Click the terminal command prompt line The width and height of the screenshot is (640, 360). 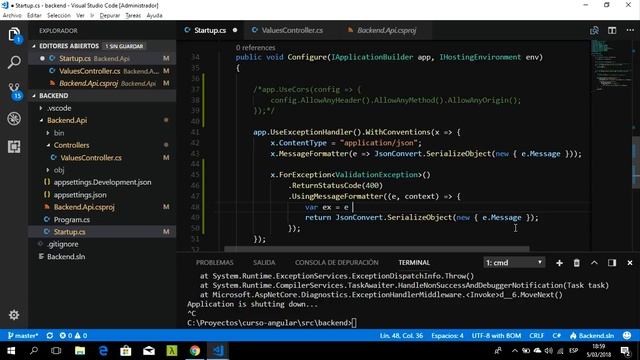271,323
